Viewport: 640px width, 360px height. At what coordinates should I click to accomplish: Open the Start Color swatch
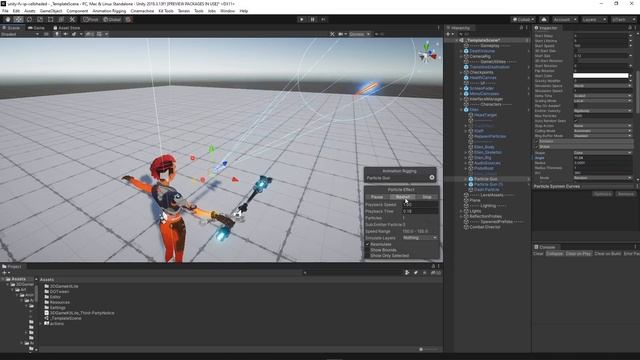[x=600, y=76]
